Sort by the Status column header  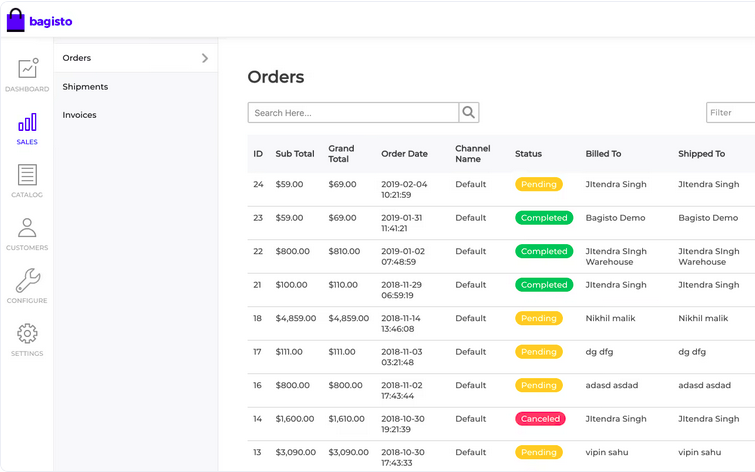pos(528,154)
